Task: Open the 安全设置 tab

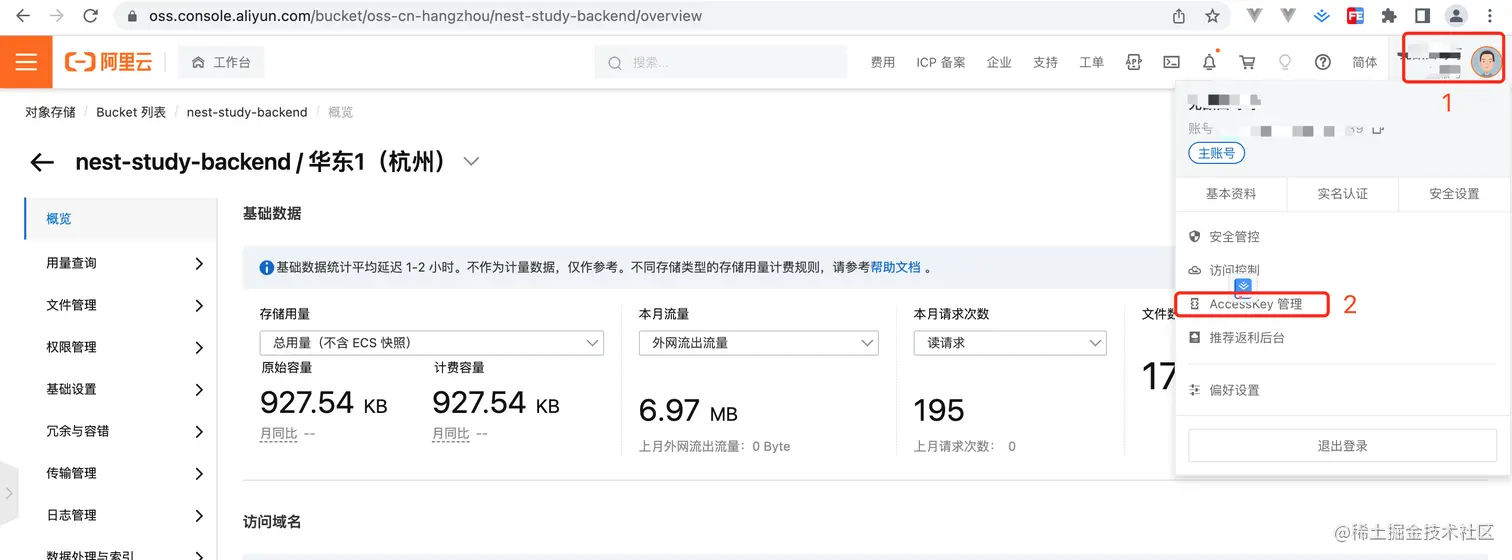Action: (1454, 194)
